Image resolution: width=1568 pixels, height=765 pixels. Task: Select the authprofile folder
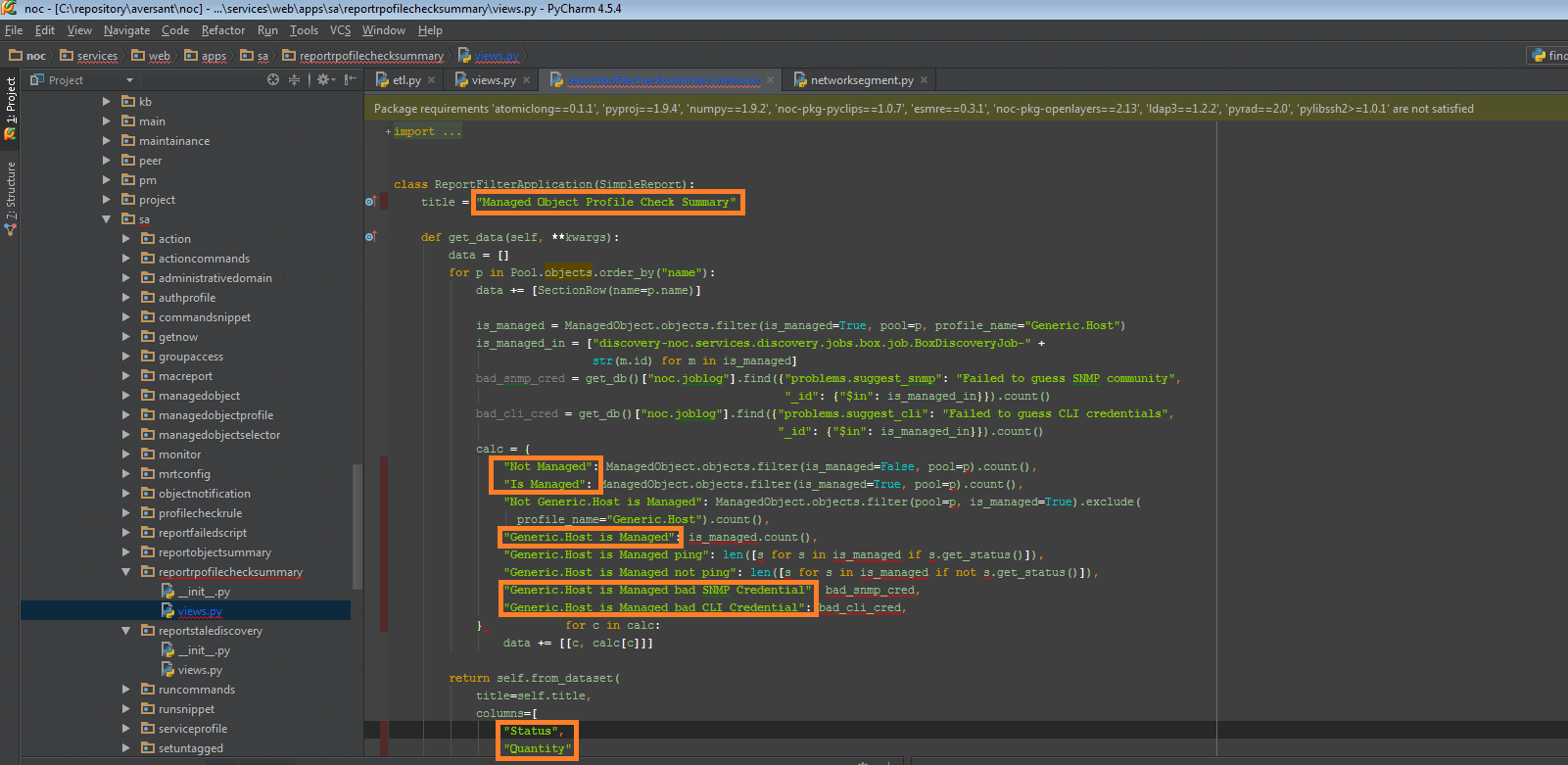coord(187,298)
